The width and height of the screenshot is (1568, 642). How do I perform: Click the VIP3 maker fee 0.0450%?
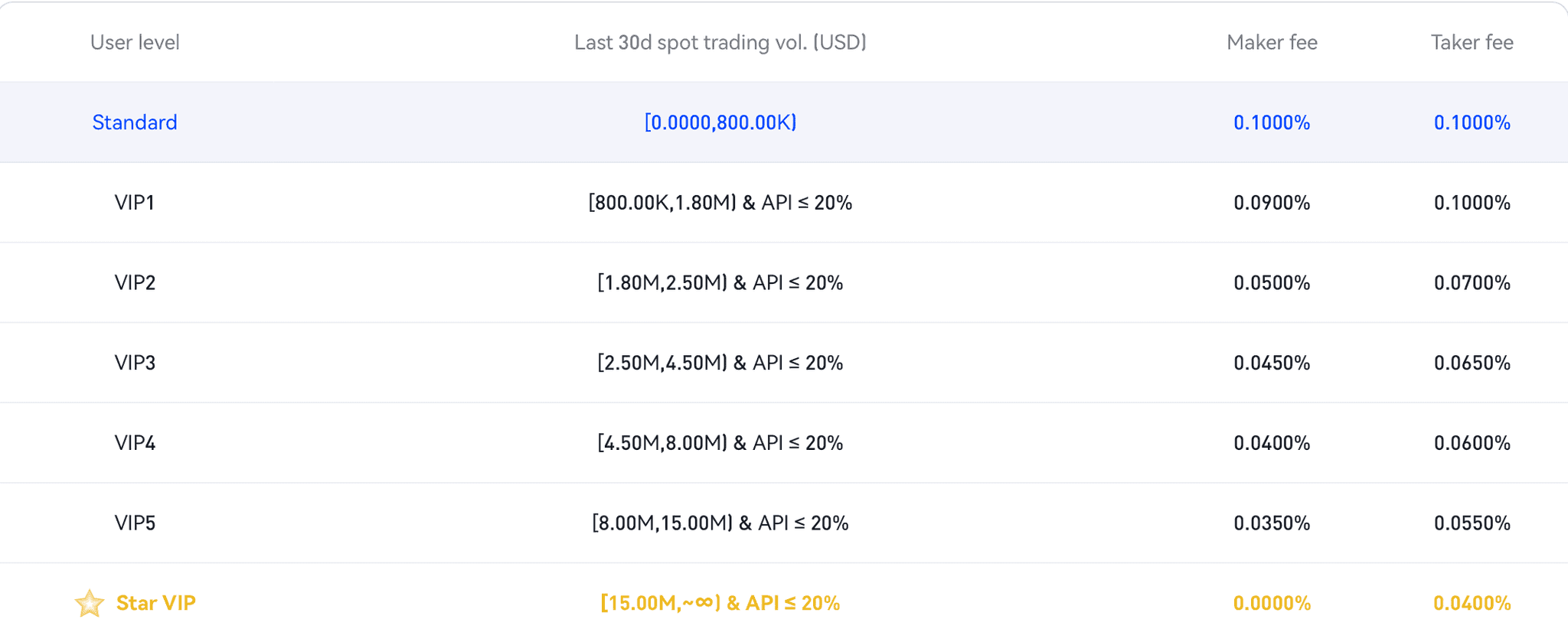click(1272, 363)
